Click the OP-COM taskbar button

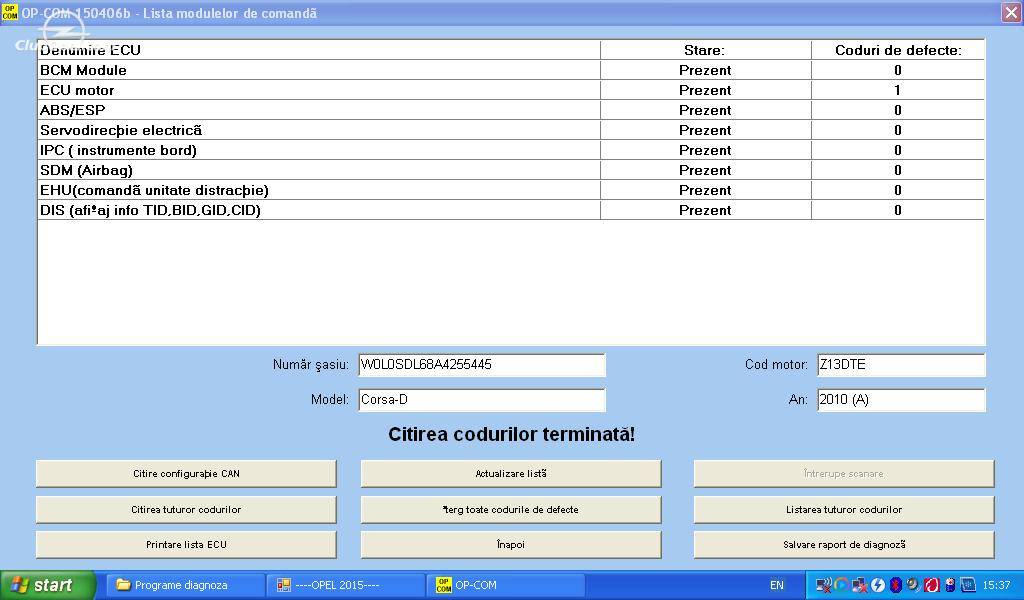pos(505,585)
